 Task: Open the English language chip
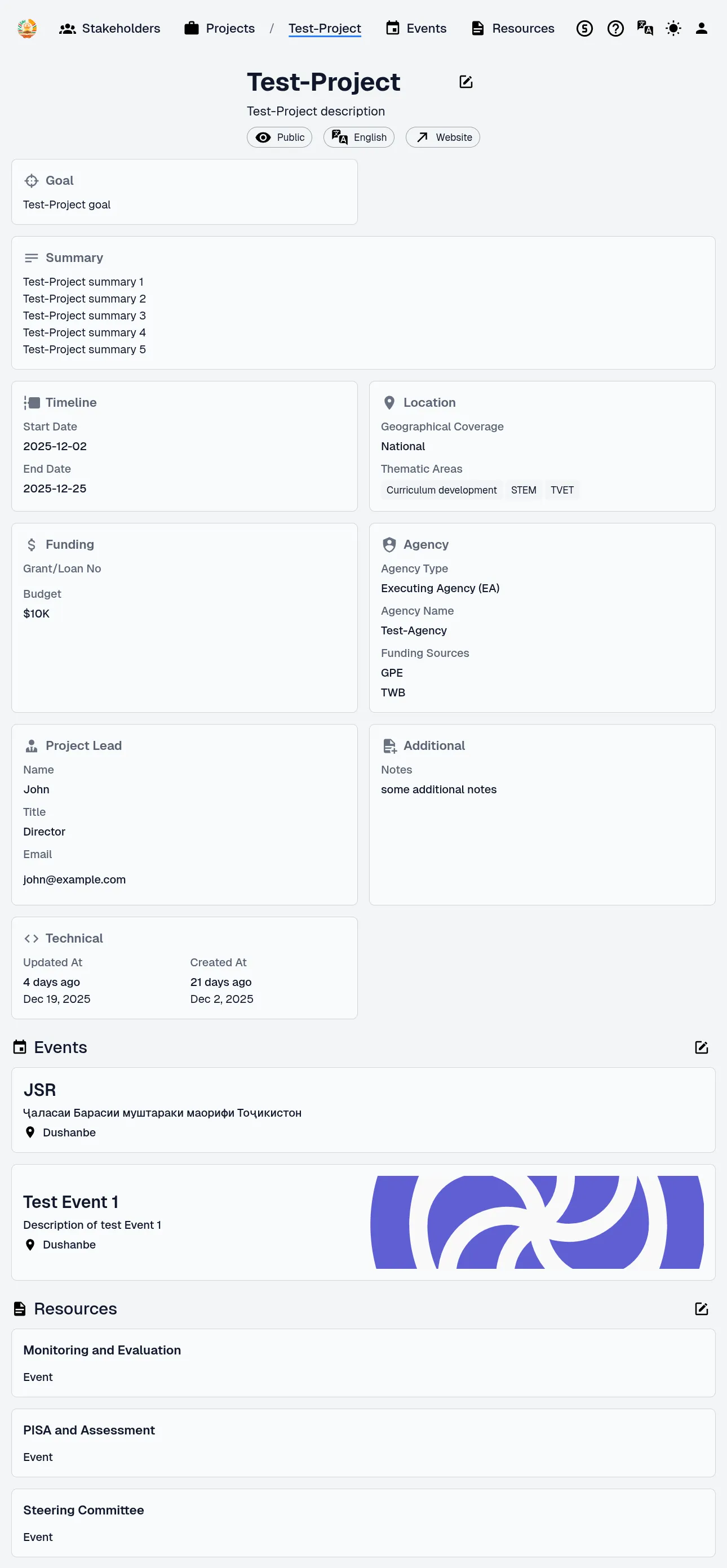(358, 137)
